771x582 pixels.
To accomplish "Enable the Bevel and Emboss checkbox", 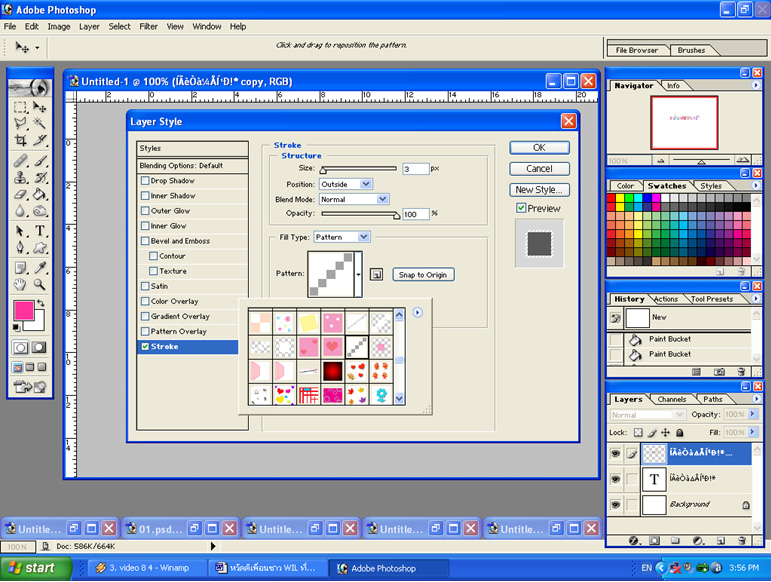I will coord(145,241).
